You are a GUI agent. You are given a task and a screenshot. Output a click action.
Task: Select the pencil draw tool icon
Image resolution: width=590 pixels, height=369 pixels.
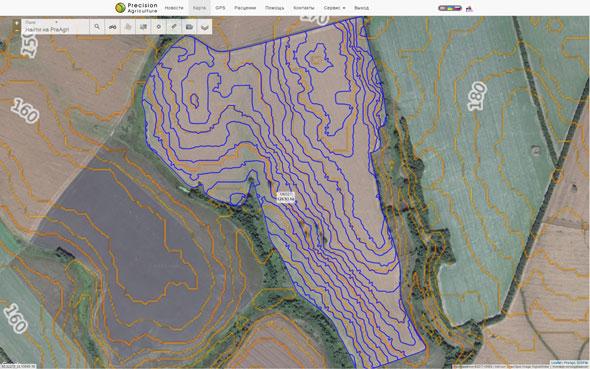[x=174, y=27]
